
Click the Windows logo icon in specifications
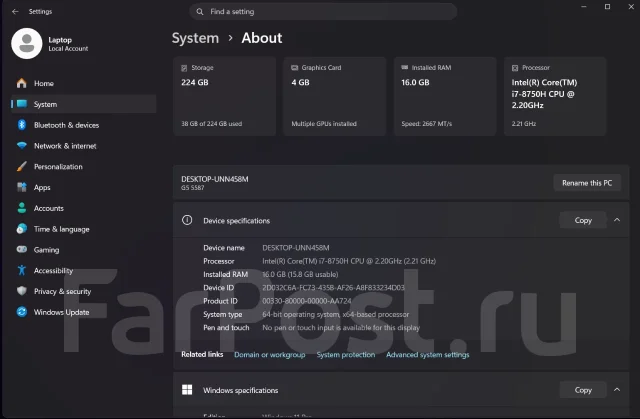point(187,390)
